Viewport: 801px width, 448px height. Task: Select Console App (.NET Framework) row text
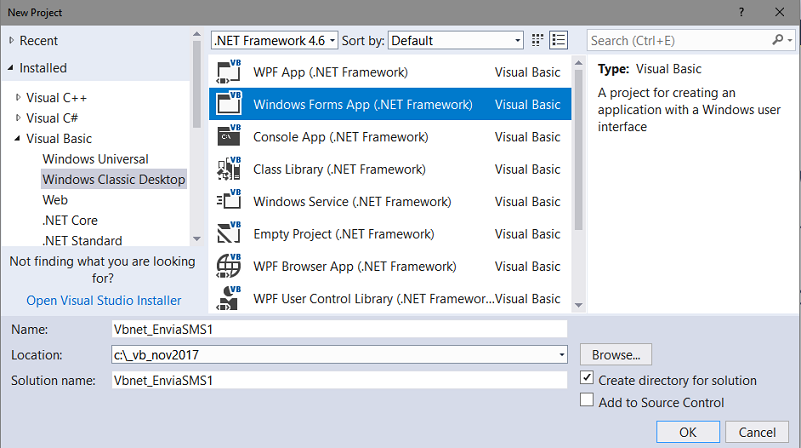(x=341, y=137)
